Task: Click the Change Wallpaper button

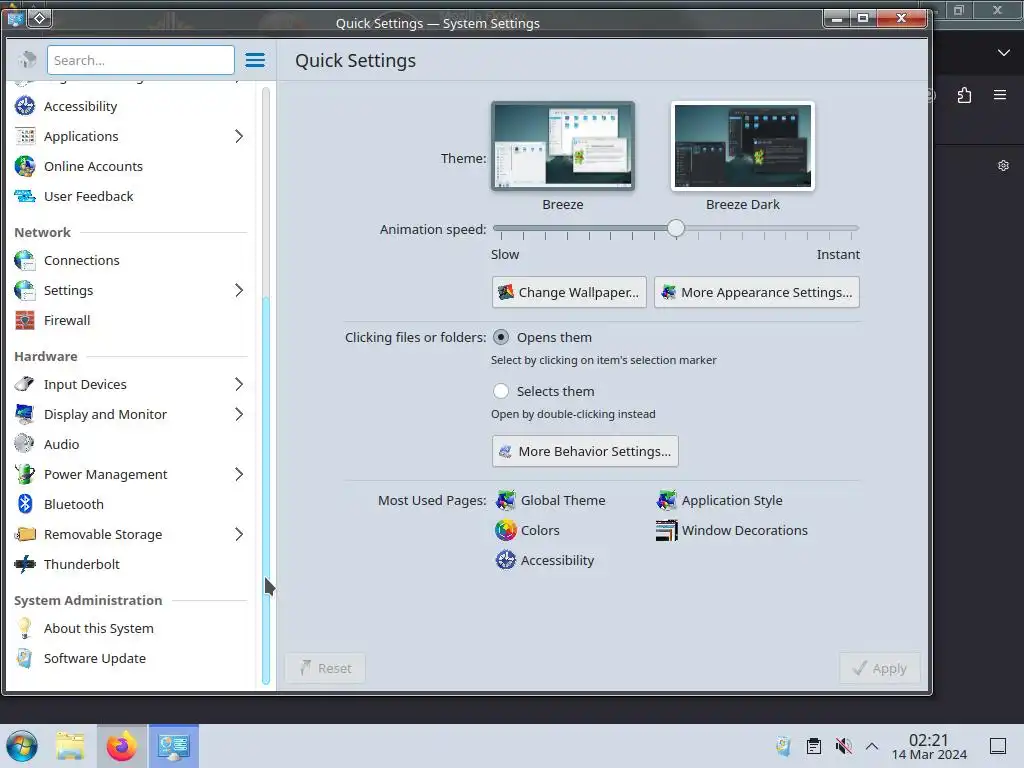Action: [x=569, y=292]
